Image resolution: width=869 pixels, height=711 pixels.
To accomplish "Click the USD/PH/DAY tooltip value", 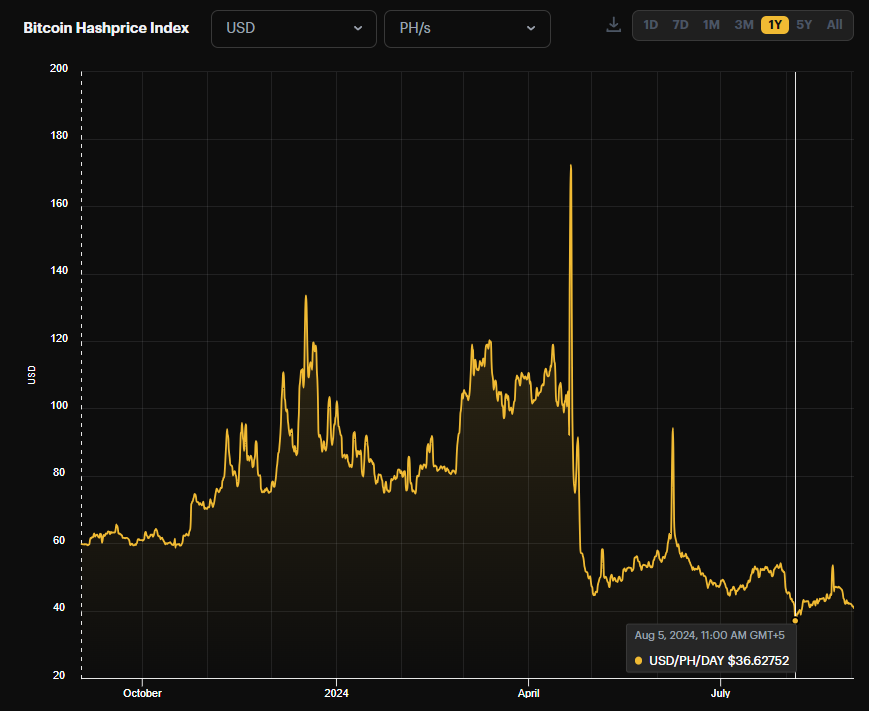I will coord(719,661).
